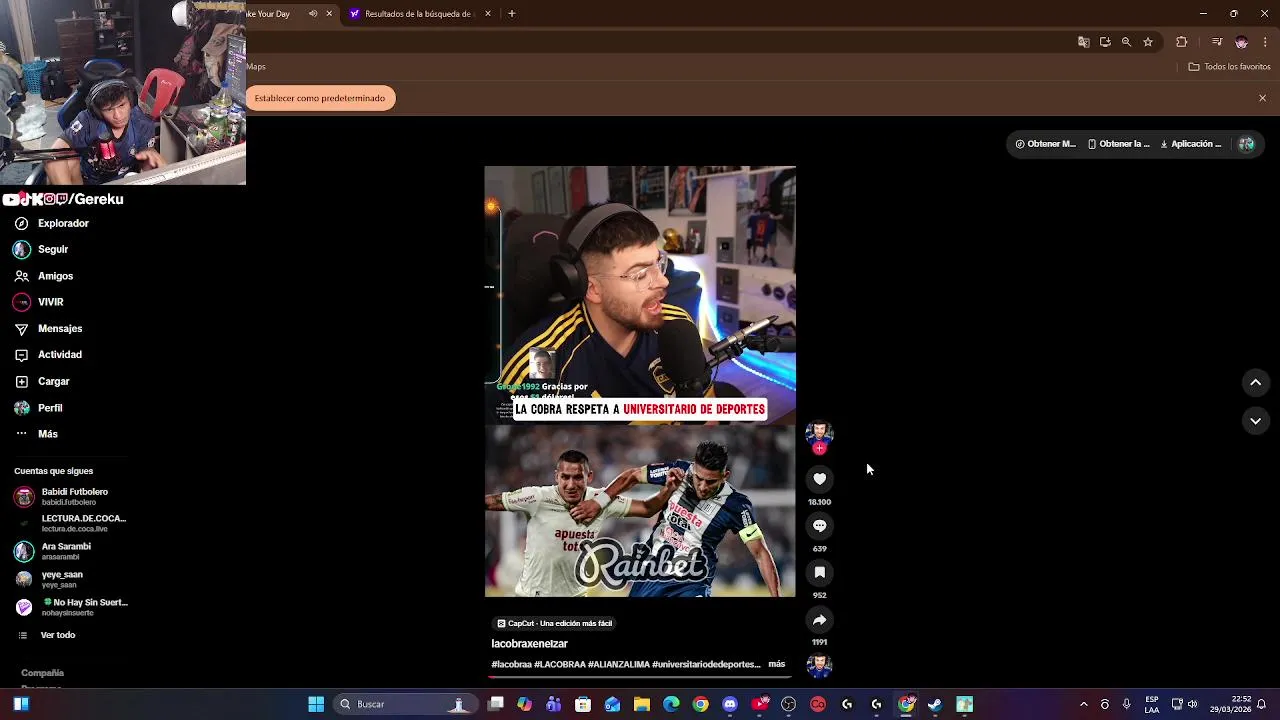Click the #universitariodedeportes hashtag
This screenshot has height=720, width=1280.
click(x=706, y=664)
